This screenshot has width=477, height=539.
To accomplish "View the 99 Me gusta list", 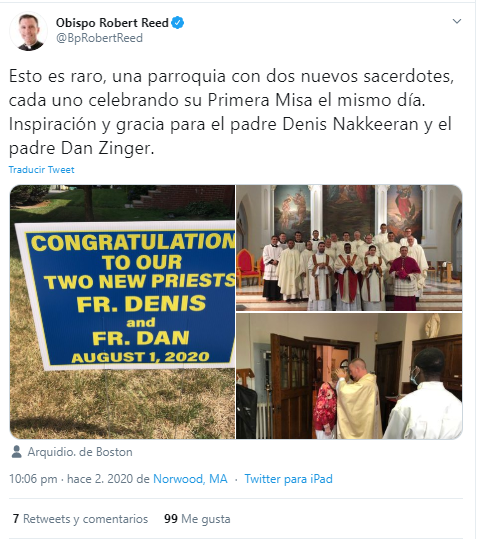I will pyautogui.click(x=197, y=519).
